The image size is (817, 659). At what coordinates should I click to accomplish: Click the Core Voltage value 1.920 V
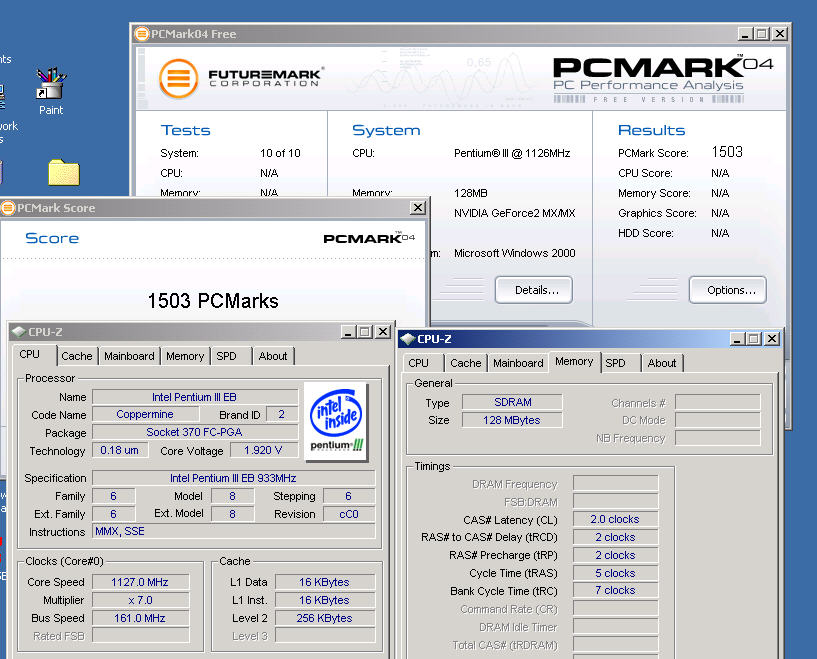coord(263,450)
